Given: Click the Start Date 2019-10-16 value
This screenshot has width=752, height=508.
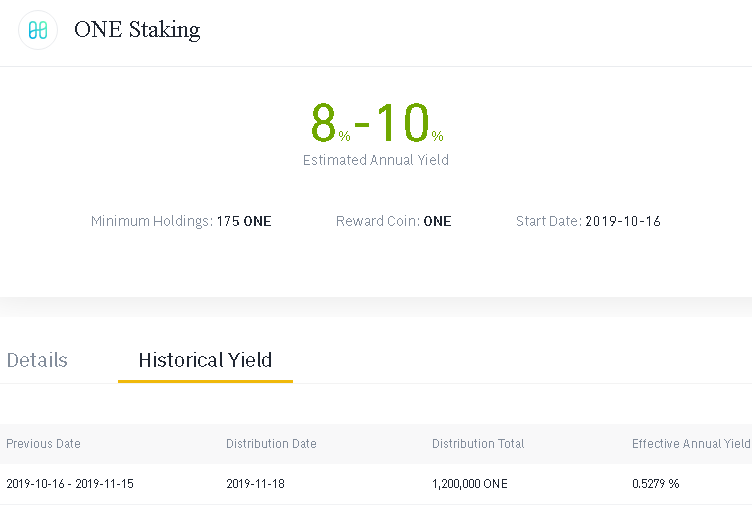Looking at the screenshot, I should 623,221.
